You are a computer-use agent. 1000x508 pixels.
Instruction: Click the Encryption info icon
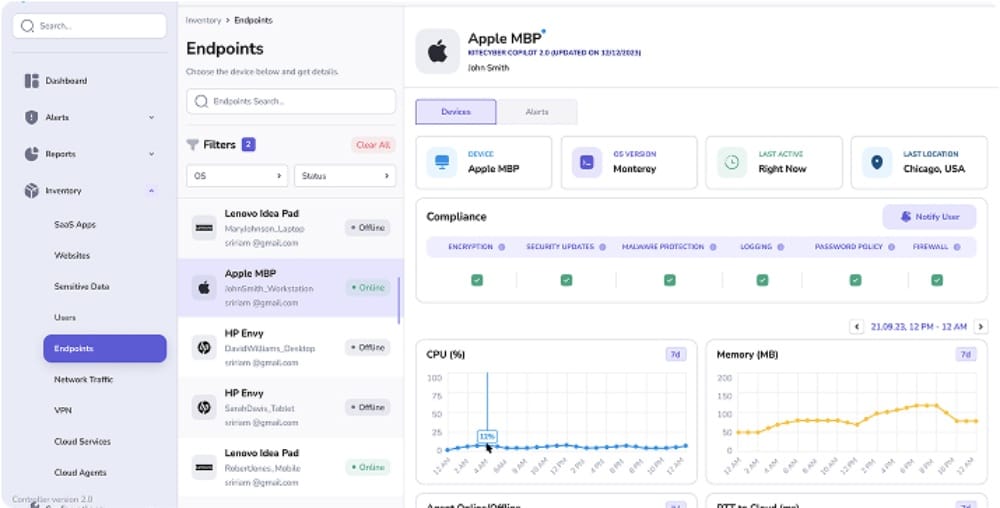coord(502,247)
